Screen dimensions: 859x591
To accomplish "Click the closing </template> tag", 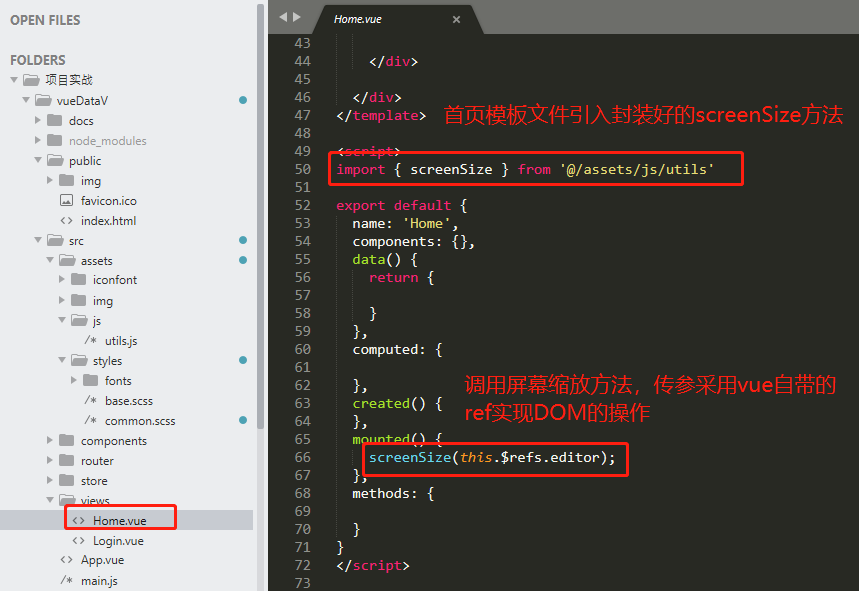I will point(381,116).
